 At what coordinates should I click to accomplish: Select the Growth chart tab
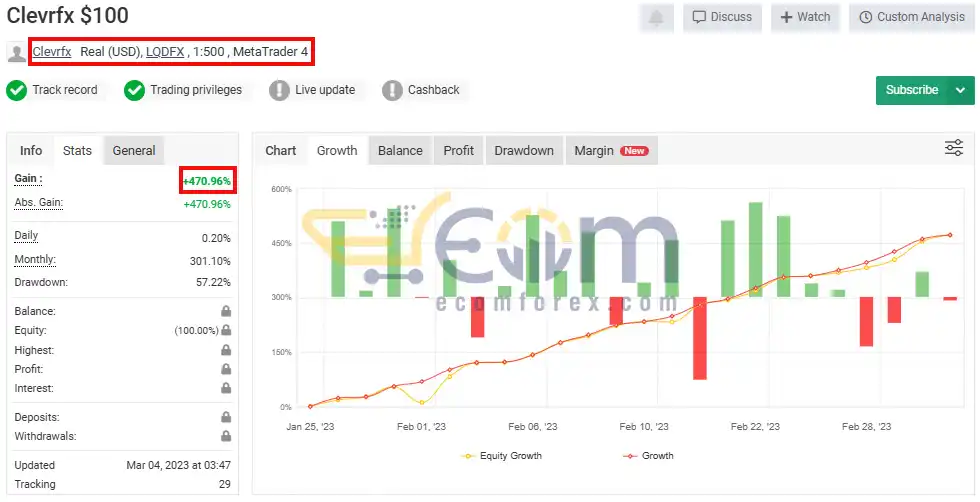pos(337,151)
